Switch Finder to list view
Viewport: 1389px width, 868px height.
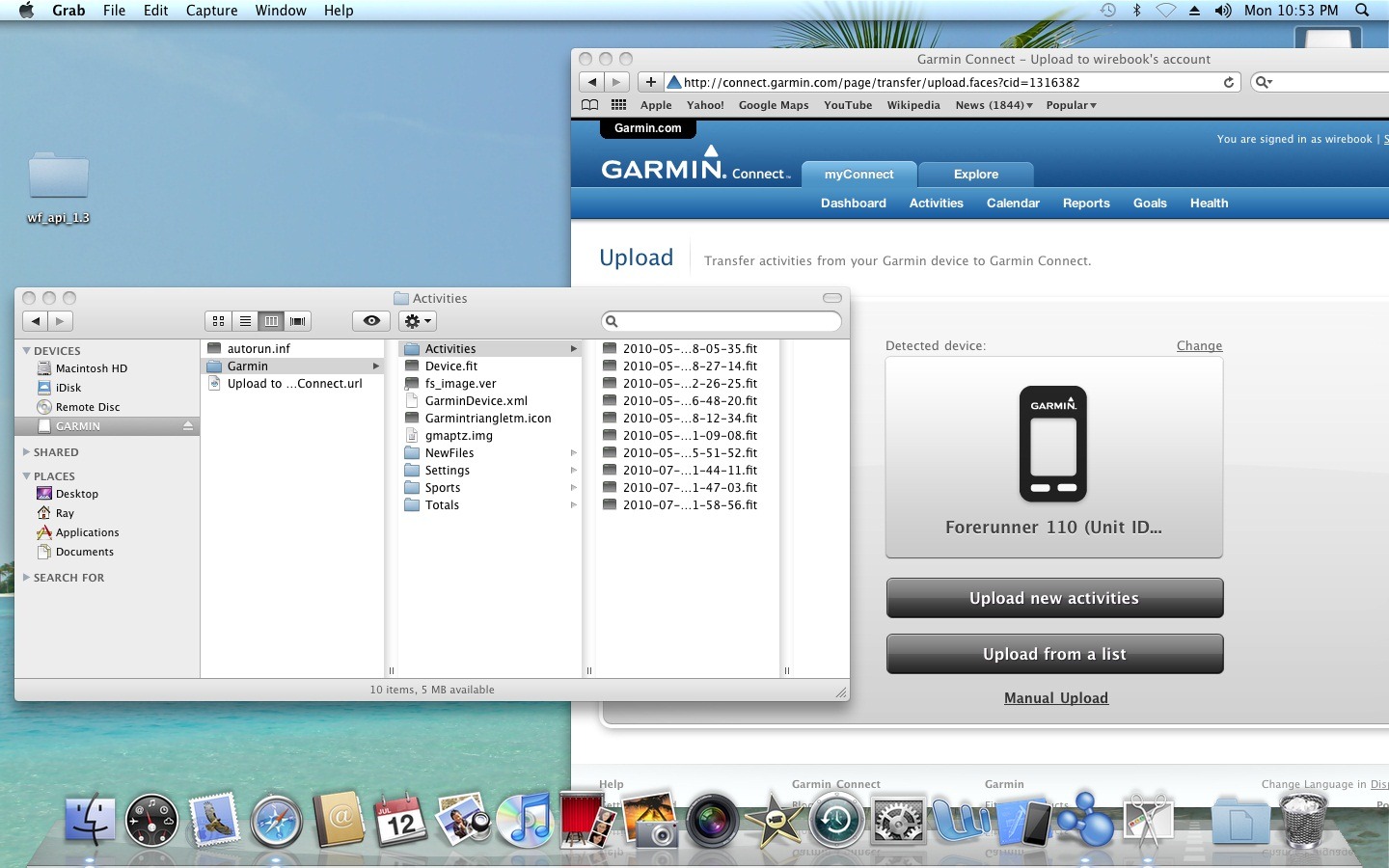tap(245, 321)
